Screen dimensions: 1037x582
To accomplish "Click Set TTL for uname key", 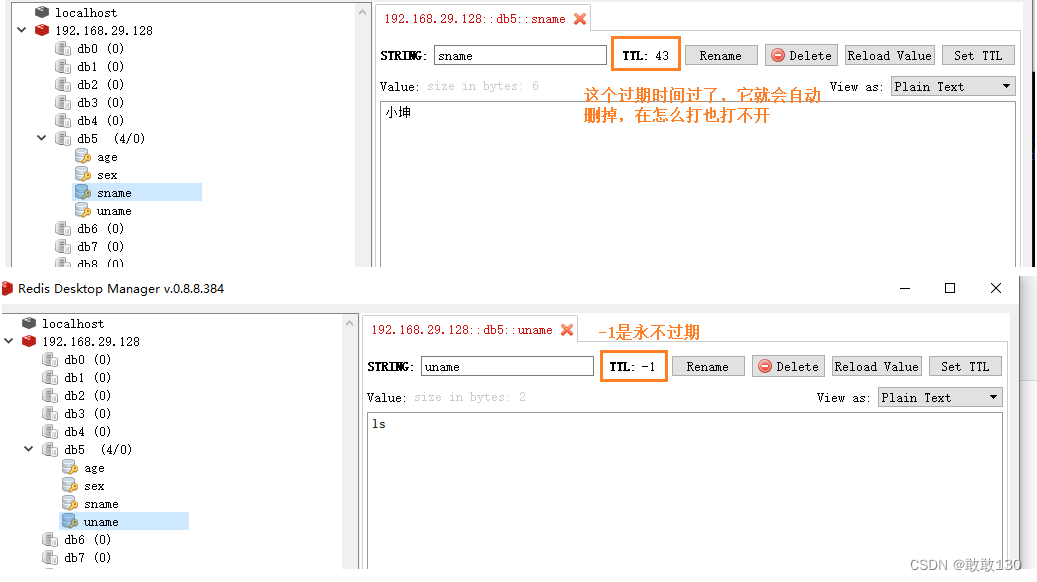I will (965, 366).
